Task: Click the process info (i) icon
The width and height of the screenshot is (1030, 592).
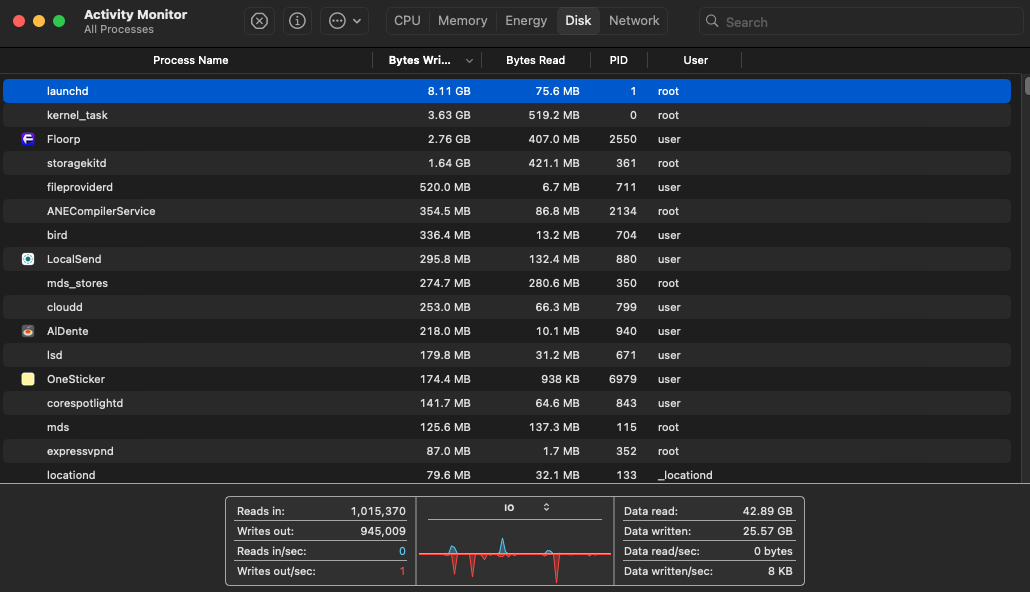Action: 297,21
